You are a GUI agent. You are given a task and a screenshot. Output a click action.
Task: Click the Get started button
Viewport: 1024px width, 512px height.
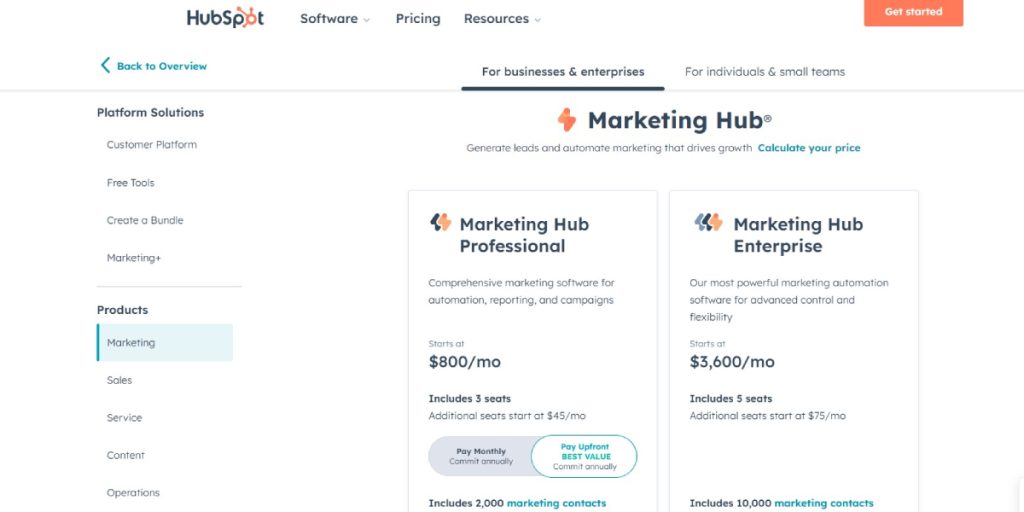(913, 12)
